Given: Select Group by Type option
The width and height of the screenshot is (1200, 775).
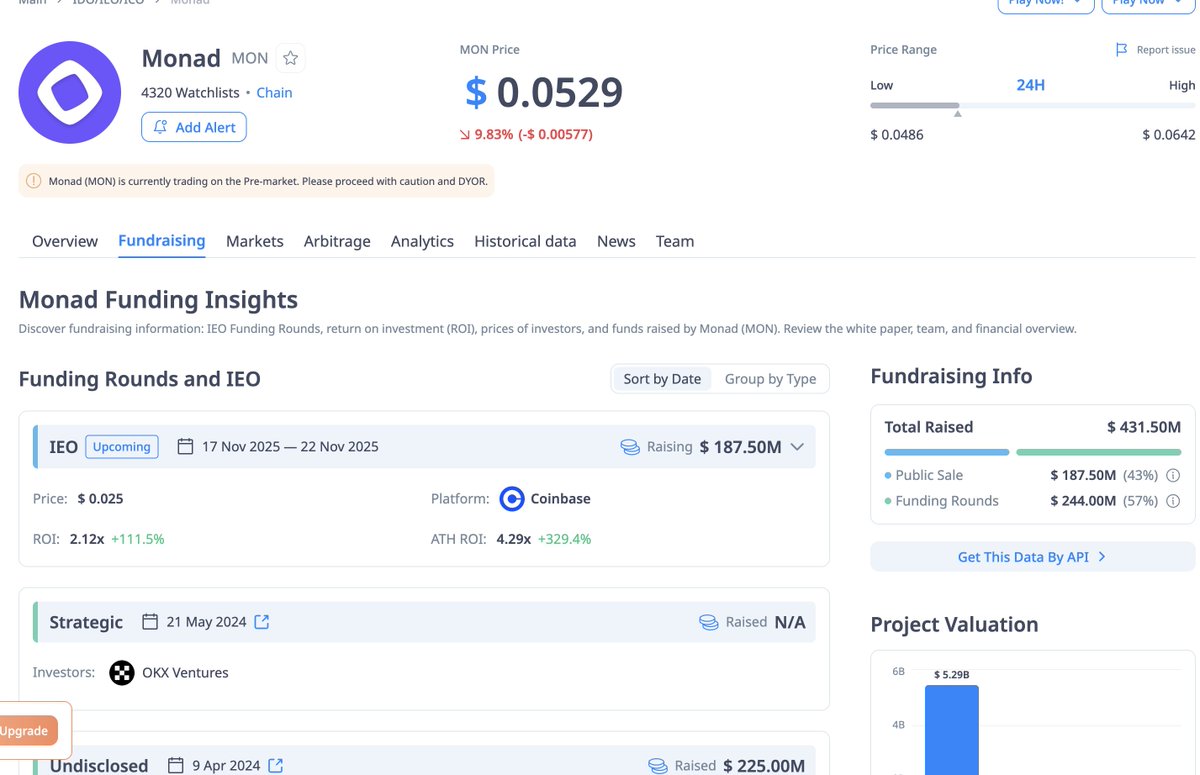Looking at the screenshot, I should (770, 379).
